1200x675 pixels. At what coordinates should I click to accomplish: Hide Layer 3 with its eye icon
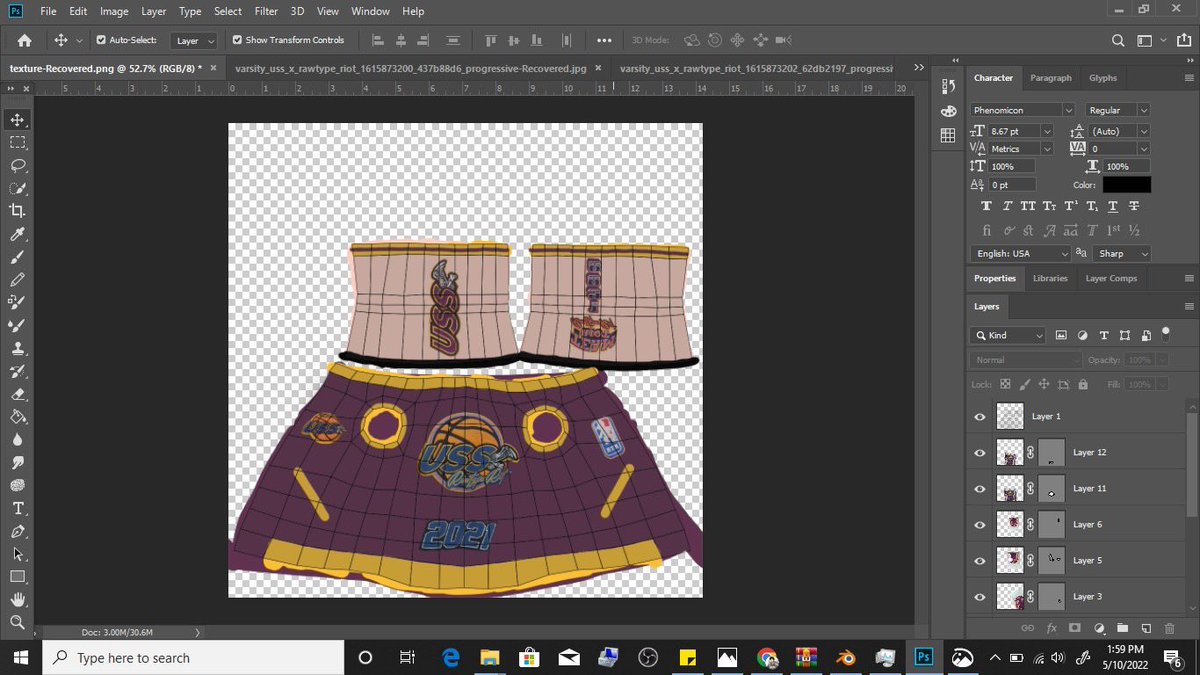pos(979,597)
